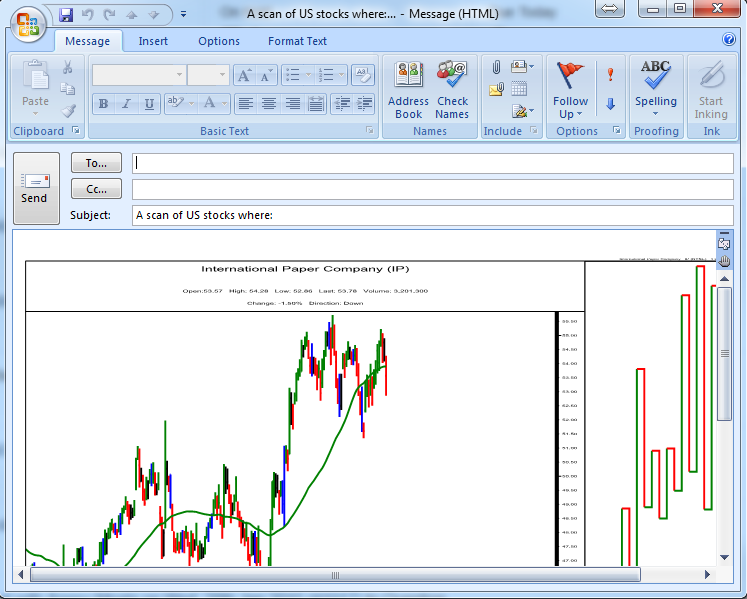747x599 pixels.
Task: Toggle Italic formatting
Action: coord(126,104)
